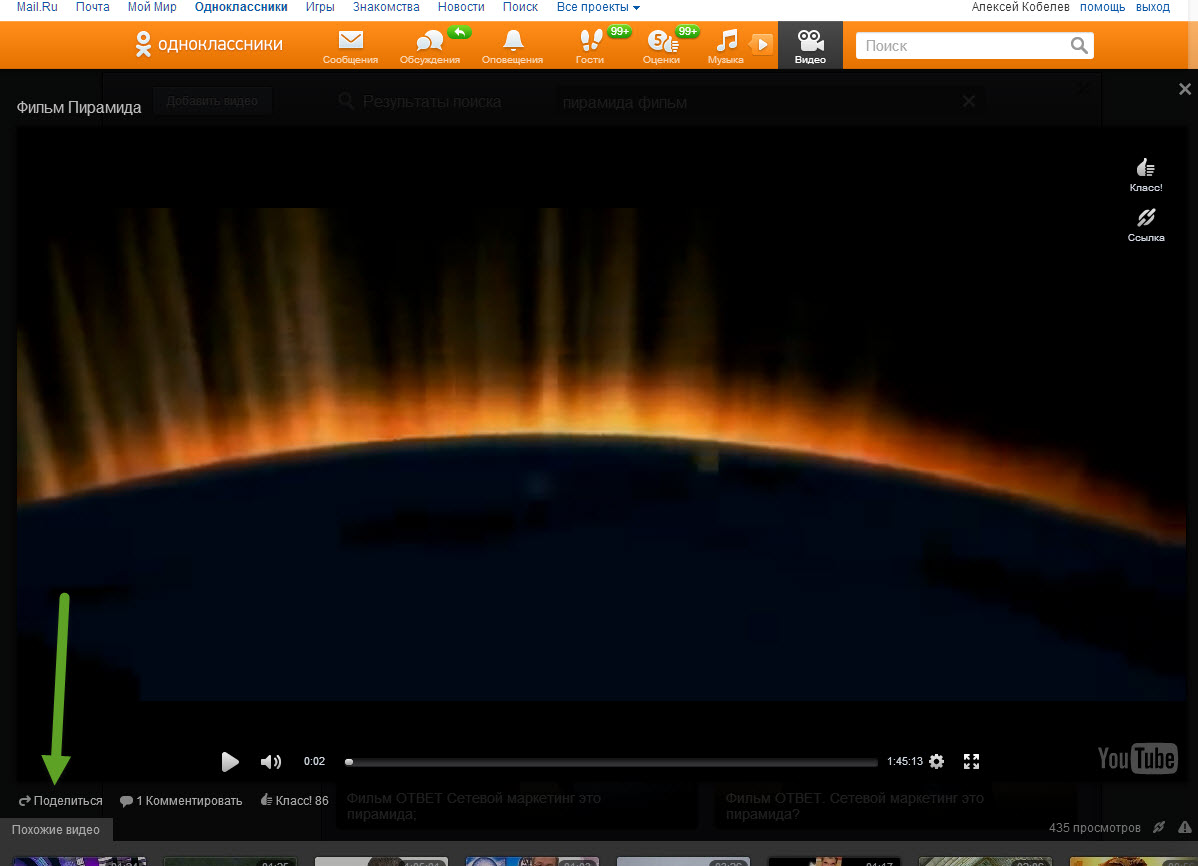The height and width of the screenshot is (866, 1198).
Task: Click the user name Алексей Кобелев
Action: click(x=1020, y=7)
